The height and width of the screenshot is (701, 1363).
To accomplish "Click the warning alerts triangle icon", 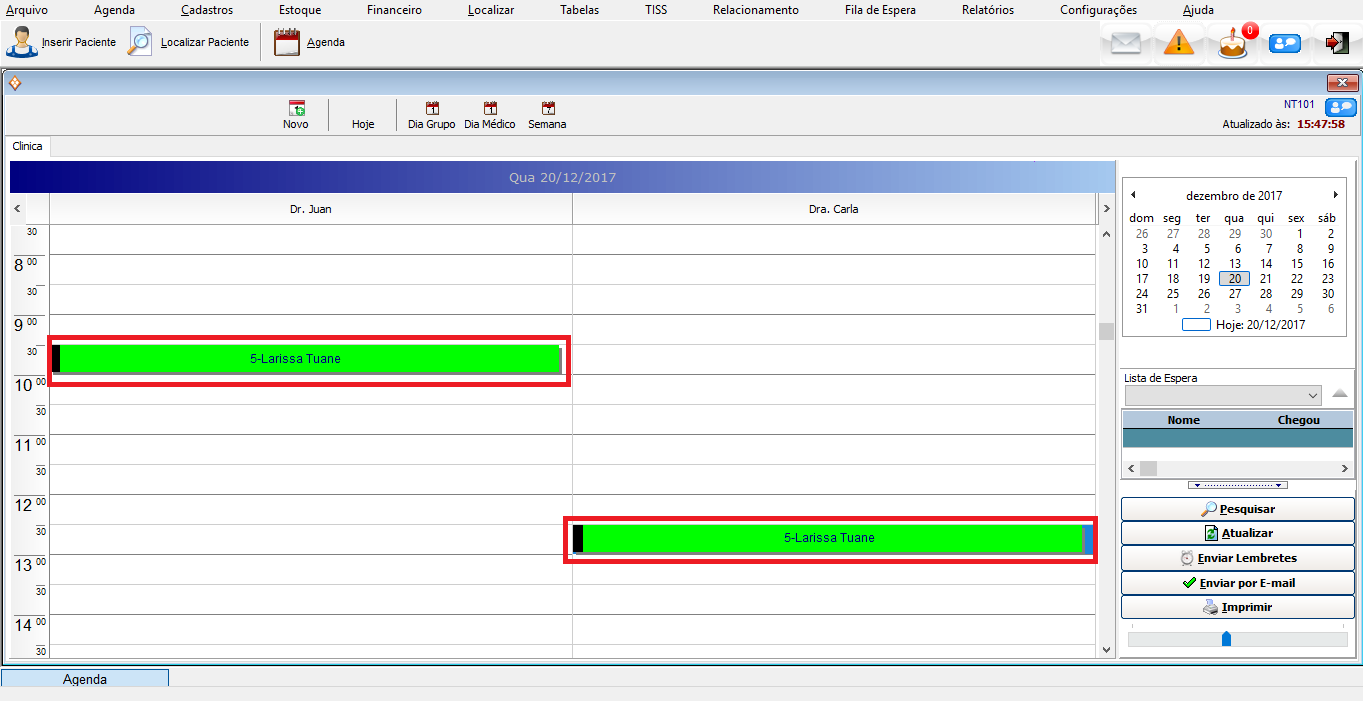I will (x=1179, y=44).
